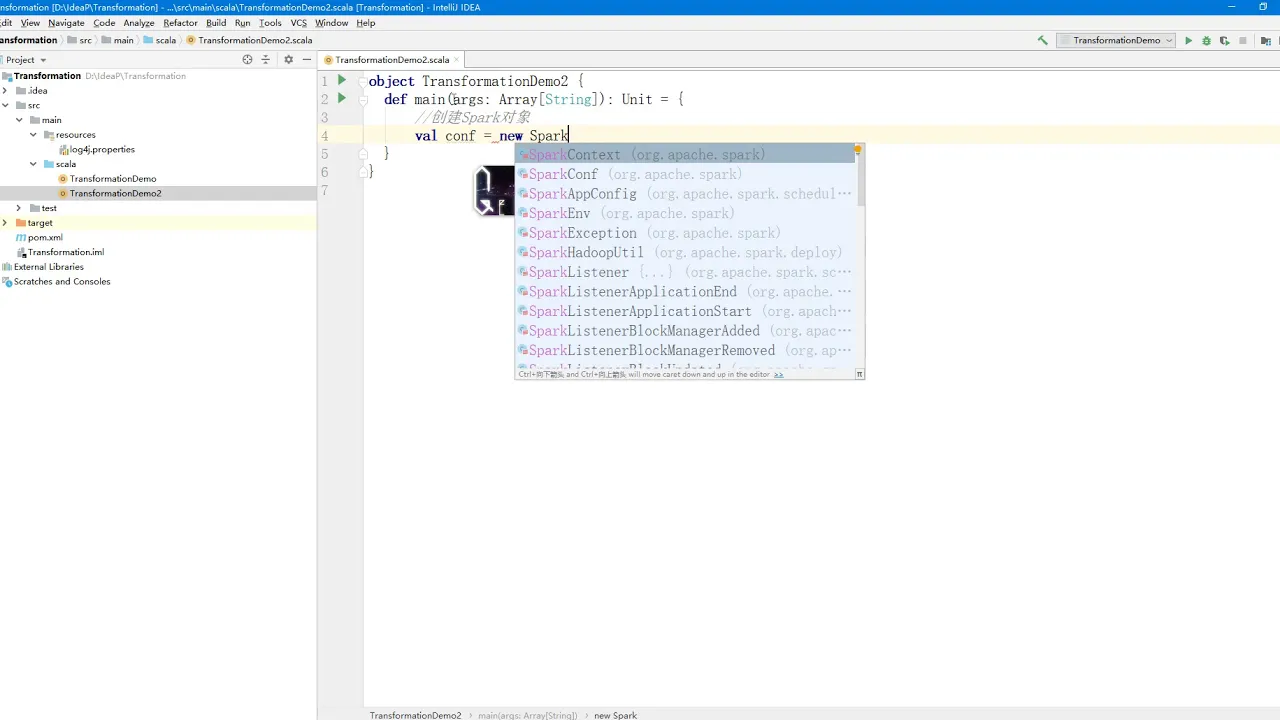
Task: Collapse the resources folder arrow
Action: coord(33,135)
